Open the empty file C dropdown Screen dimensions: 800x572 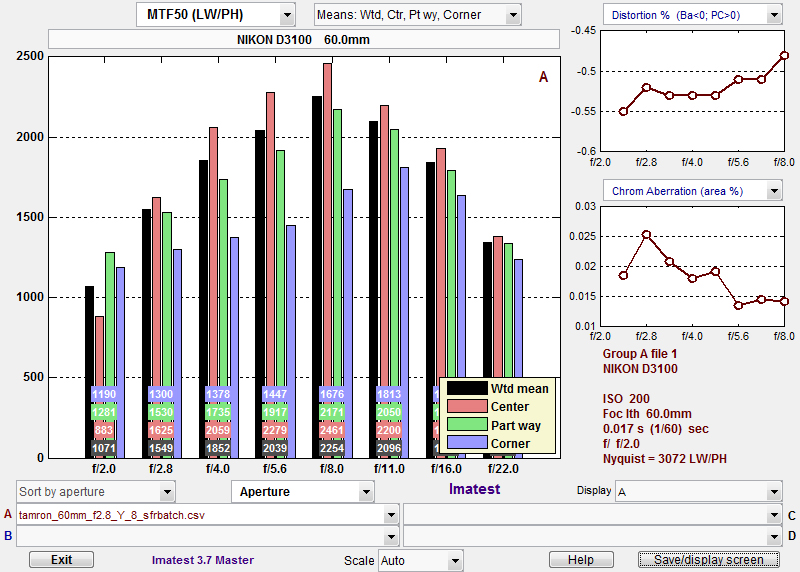coord(592,515)
